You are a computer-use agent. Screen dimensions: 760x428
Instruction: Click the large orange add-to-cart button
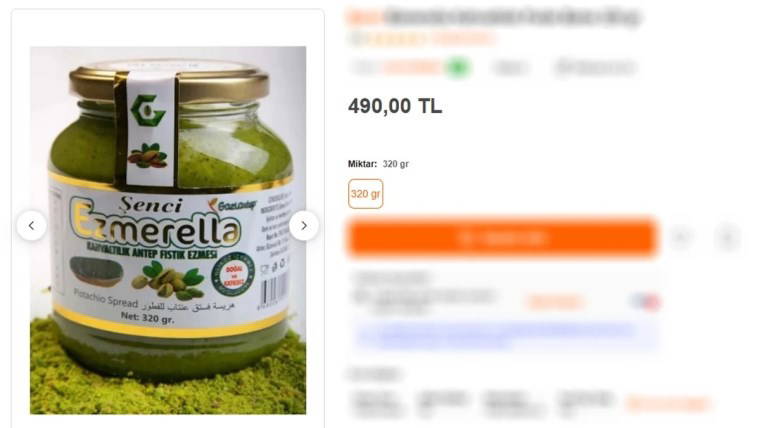tap(502, 238)
